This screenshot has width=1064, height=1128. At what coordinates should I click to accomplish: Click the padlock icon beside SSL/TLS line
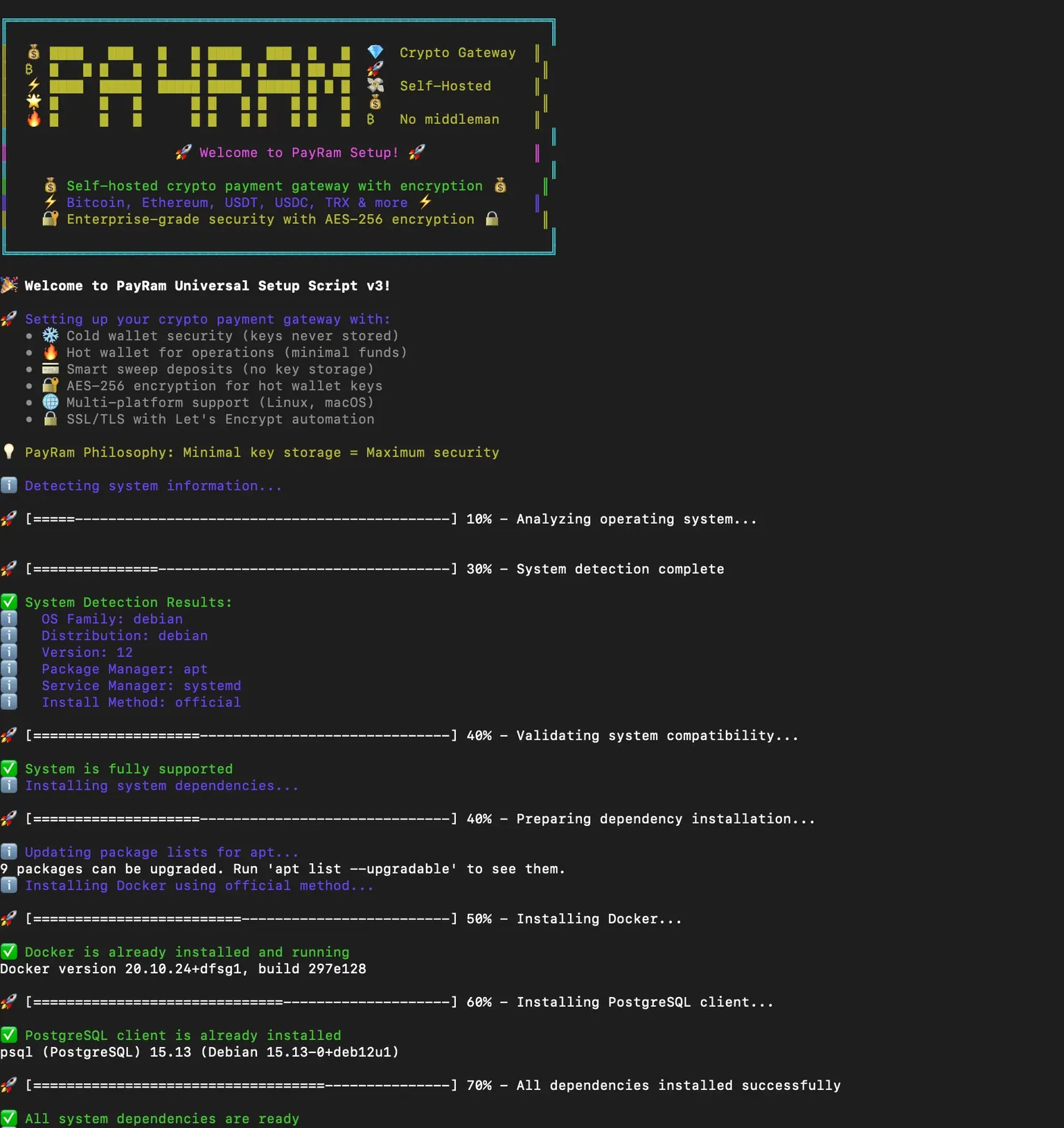pyautogui.click(x=51, y=418)
